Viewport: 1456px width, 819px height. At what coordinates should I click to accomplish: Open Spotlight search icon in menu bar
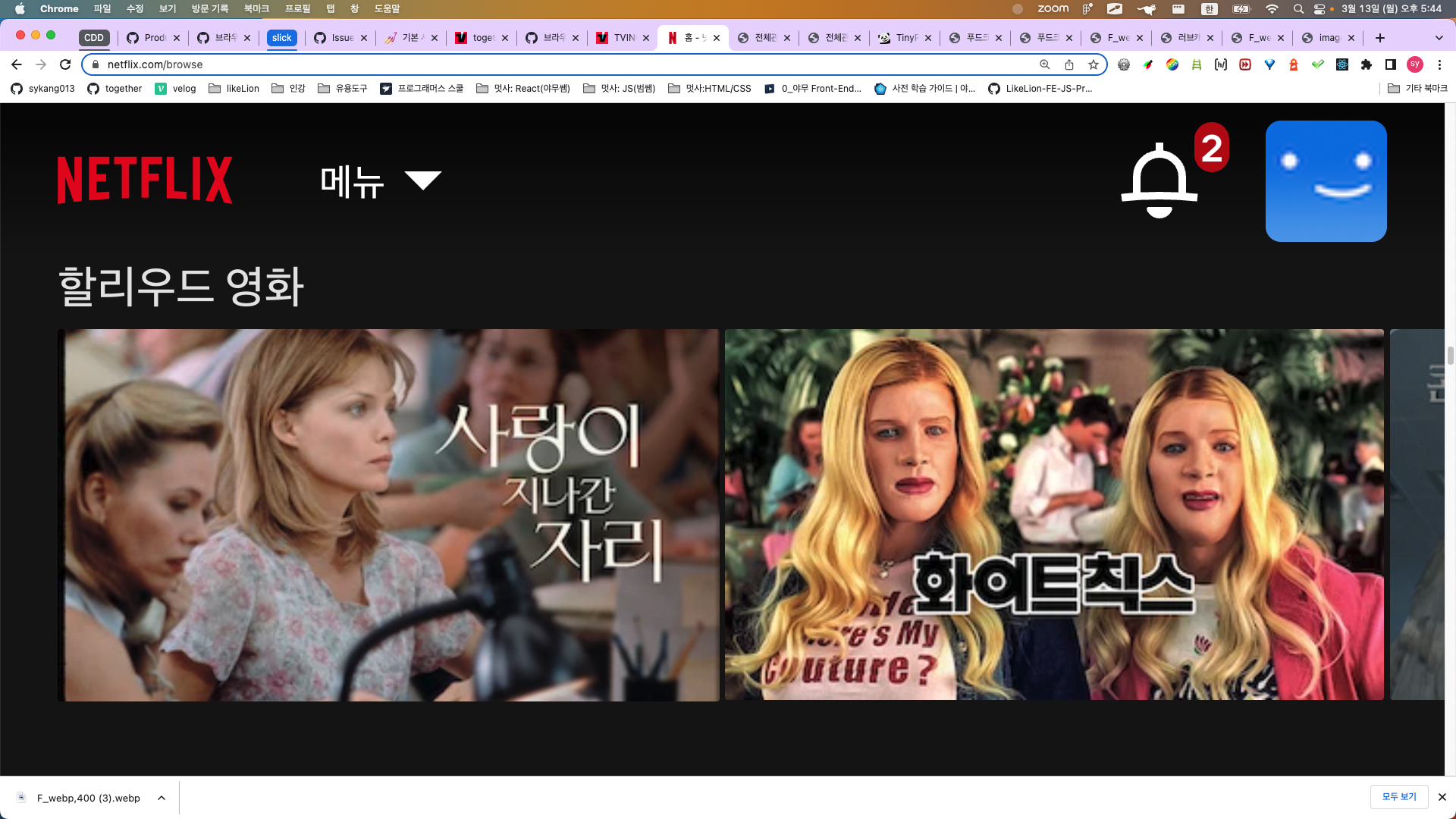click(1298, 8)
